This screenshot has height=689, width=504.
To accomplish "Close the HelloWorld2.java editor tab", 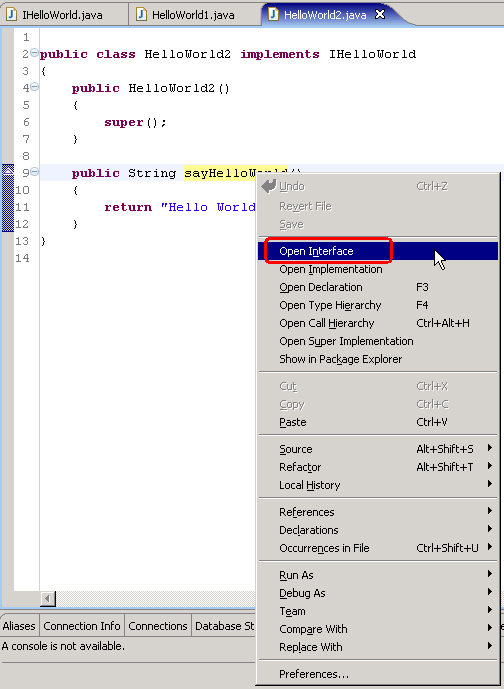I will 380,15.
